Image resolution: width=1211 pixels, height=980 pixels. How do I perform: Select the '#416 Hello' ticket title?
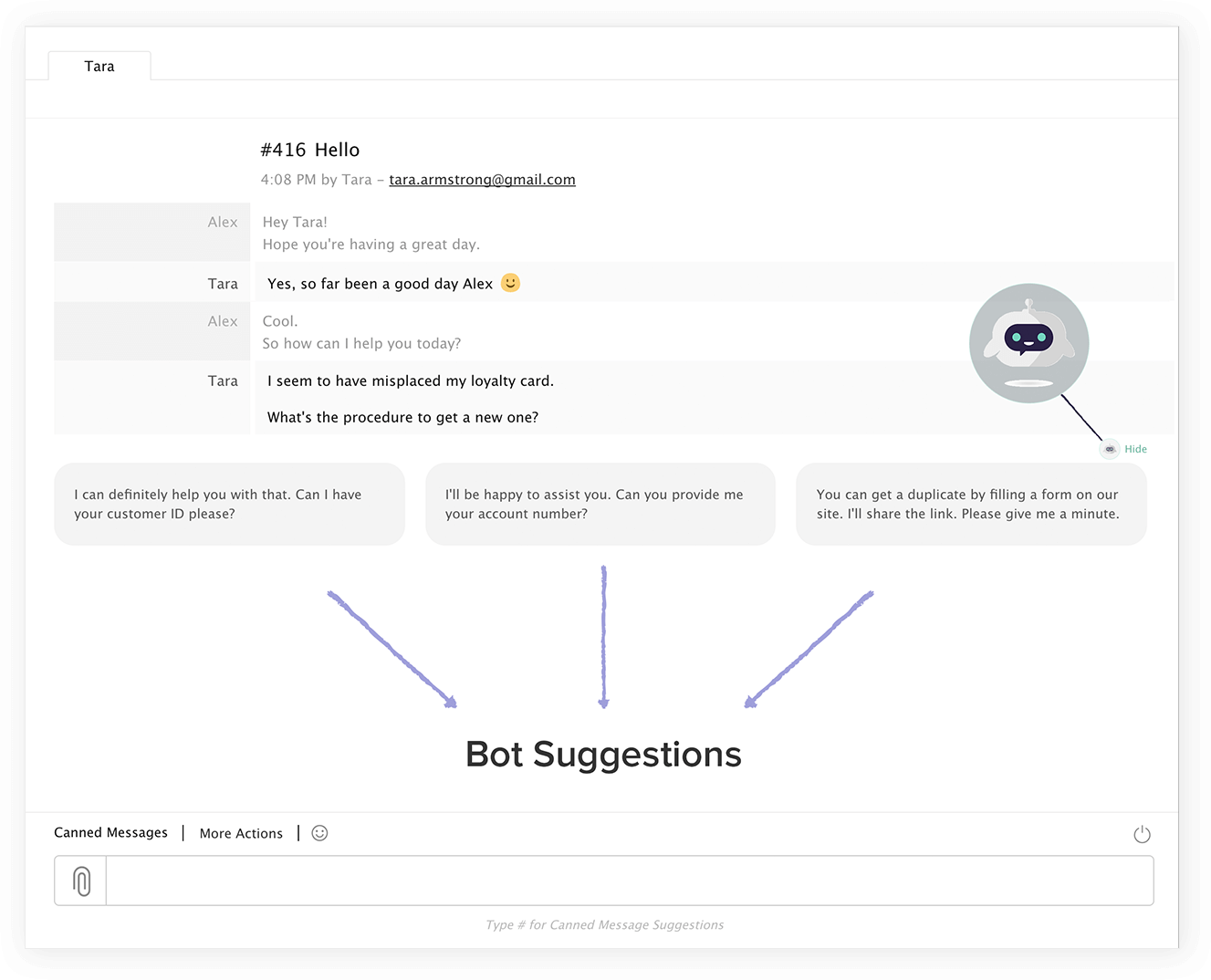(310, 150)
